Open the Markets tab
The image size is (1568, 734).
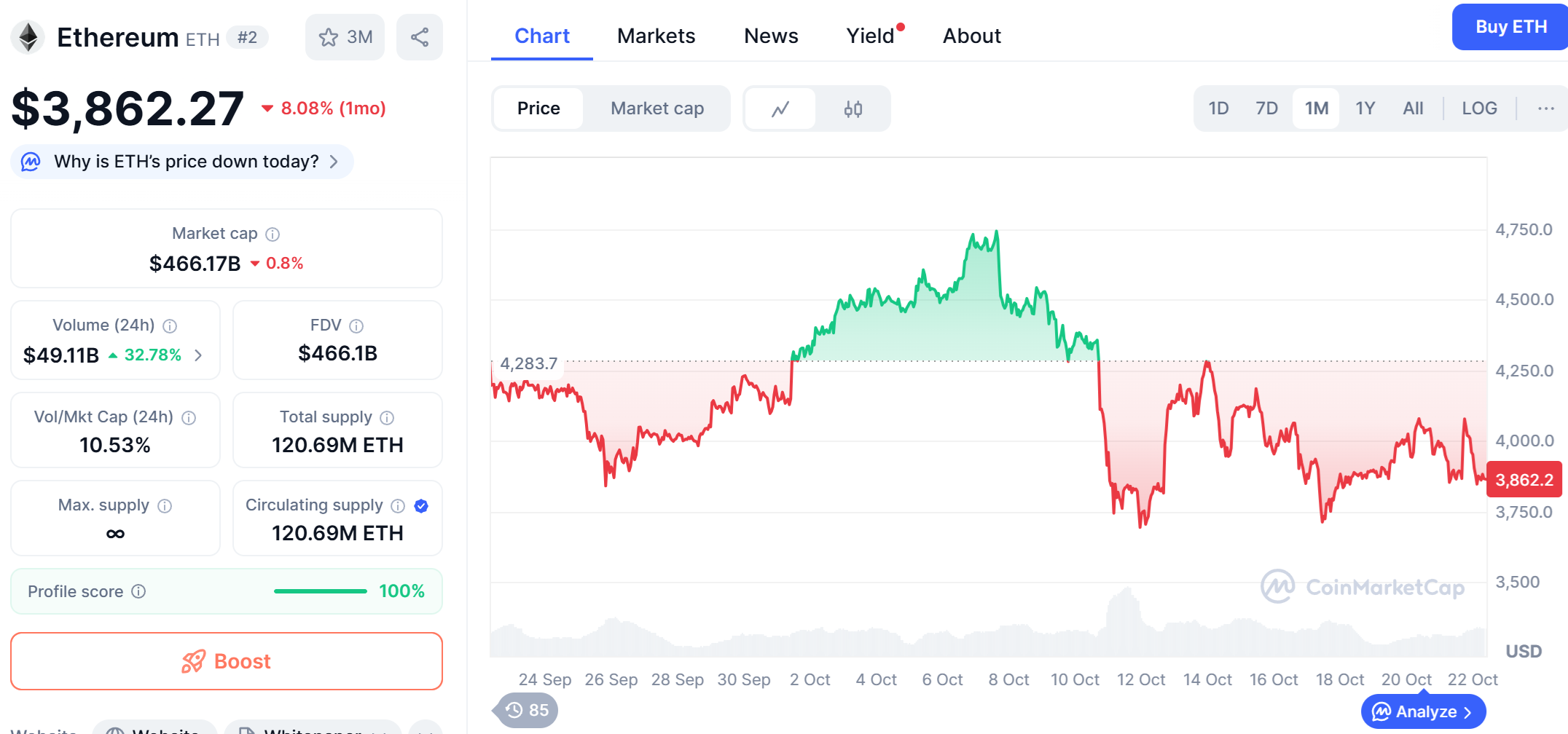(x=656, y=36)
